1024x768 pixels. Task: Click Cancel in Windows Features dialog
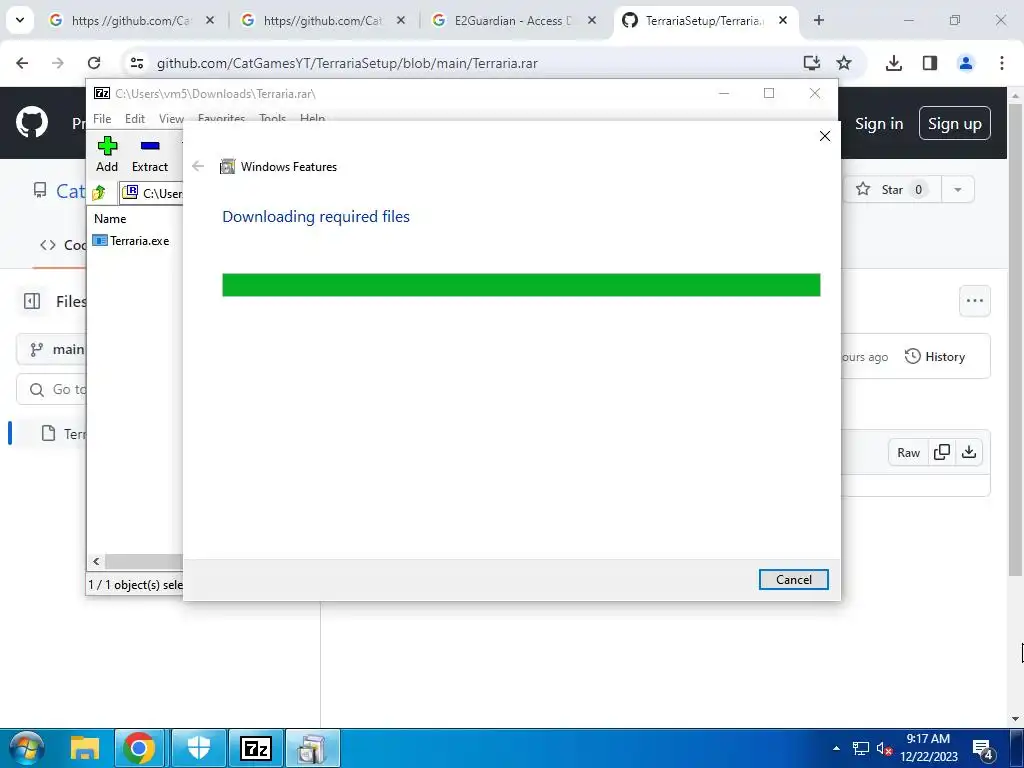793,579
